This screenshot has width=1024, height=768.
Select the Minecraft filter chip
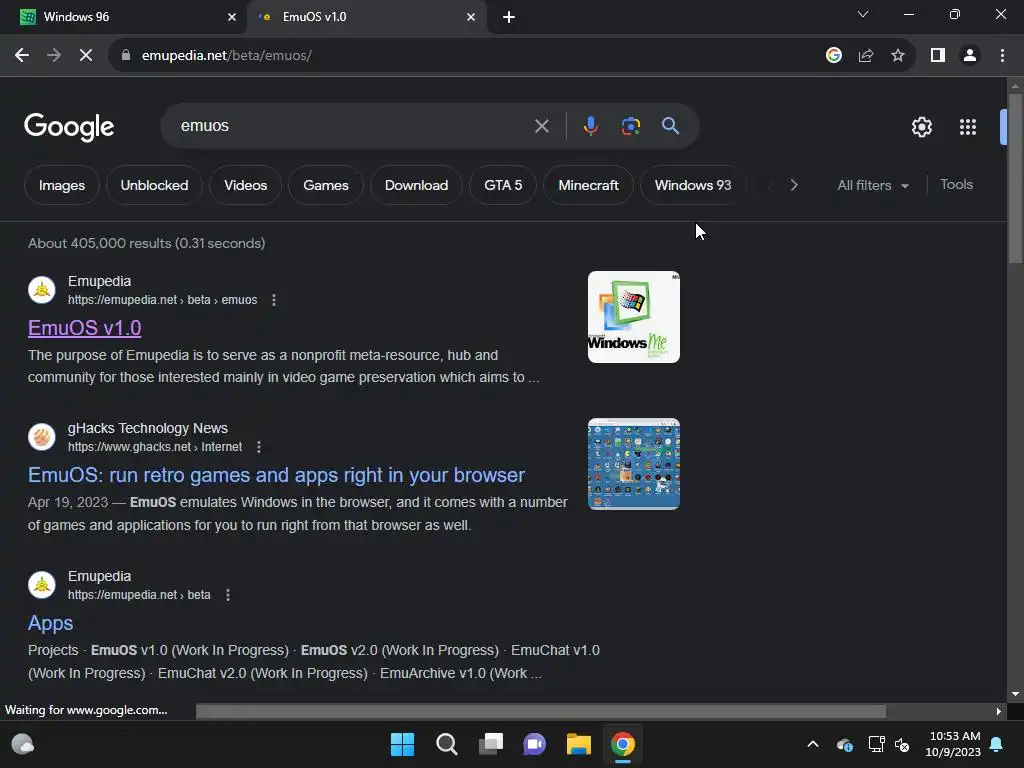point(588,185)
